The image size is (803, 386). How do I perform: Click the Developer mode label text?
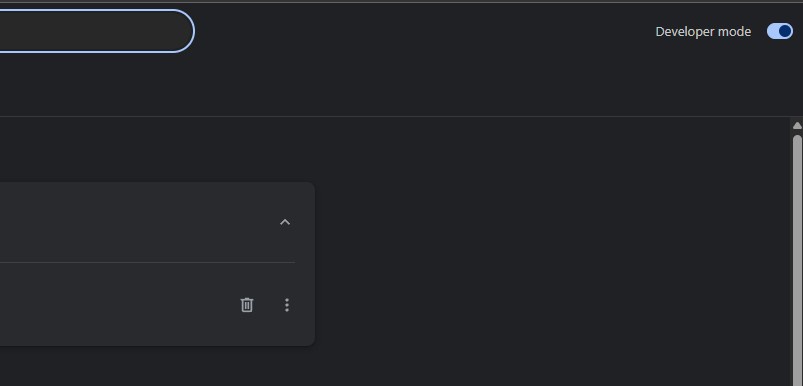(703, 32)
